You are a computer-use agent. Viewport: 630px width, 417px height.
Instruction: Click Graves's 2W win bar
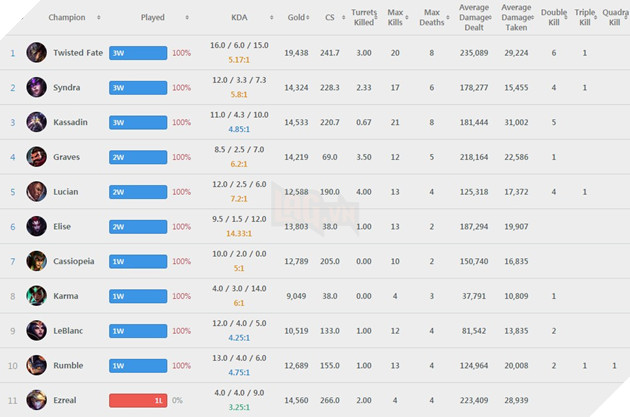138,157
